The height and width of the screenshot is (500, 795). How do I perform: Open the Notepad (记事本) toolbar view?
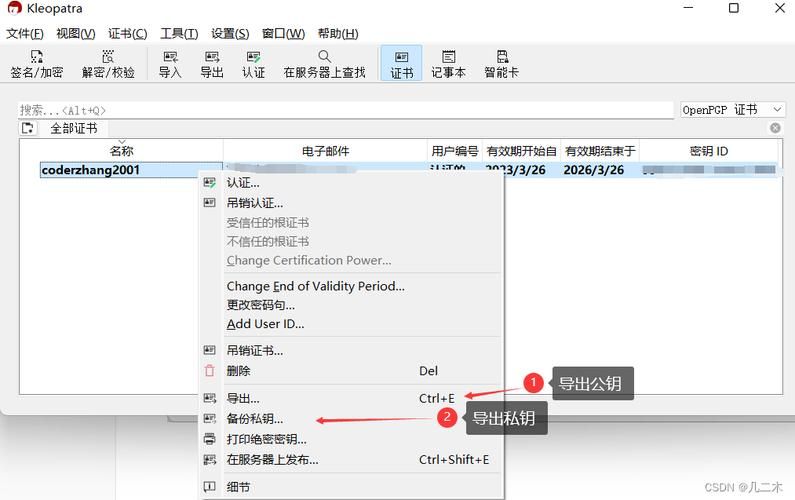click(449, 63)
